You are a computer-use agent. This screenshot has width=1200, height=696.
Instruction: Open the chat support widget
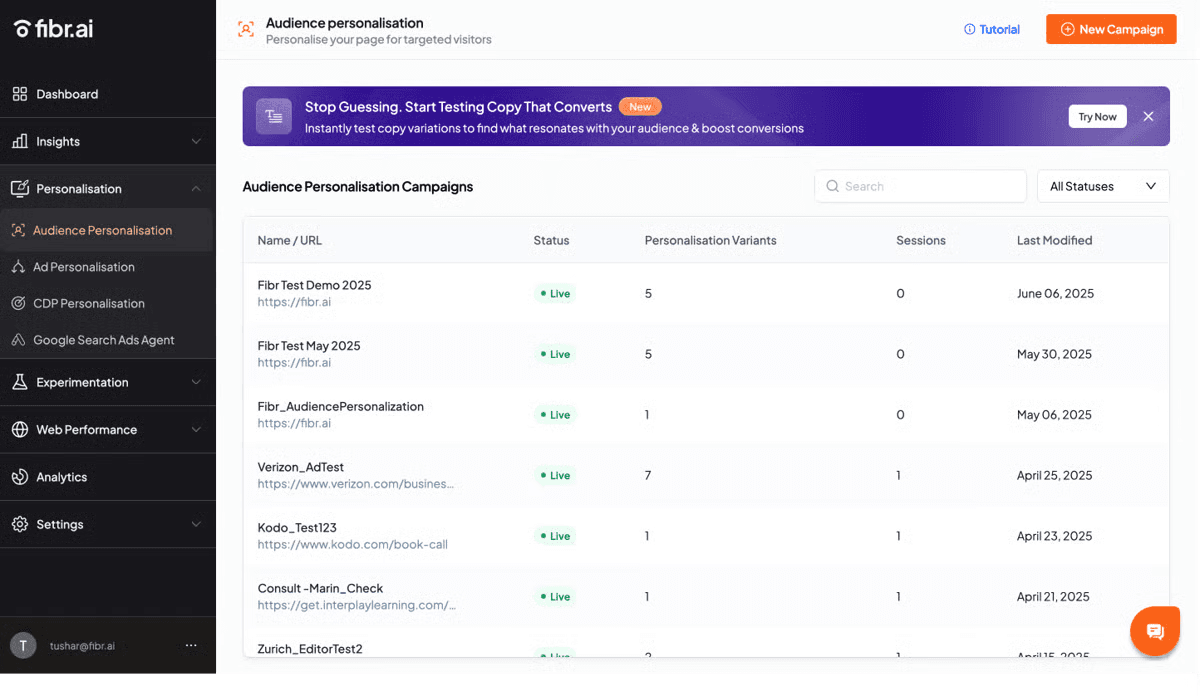coord(1155,631)
